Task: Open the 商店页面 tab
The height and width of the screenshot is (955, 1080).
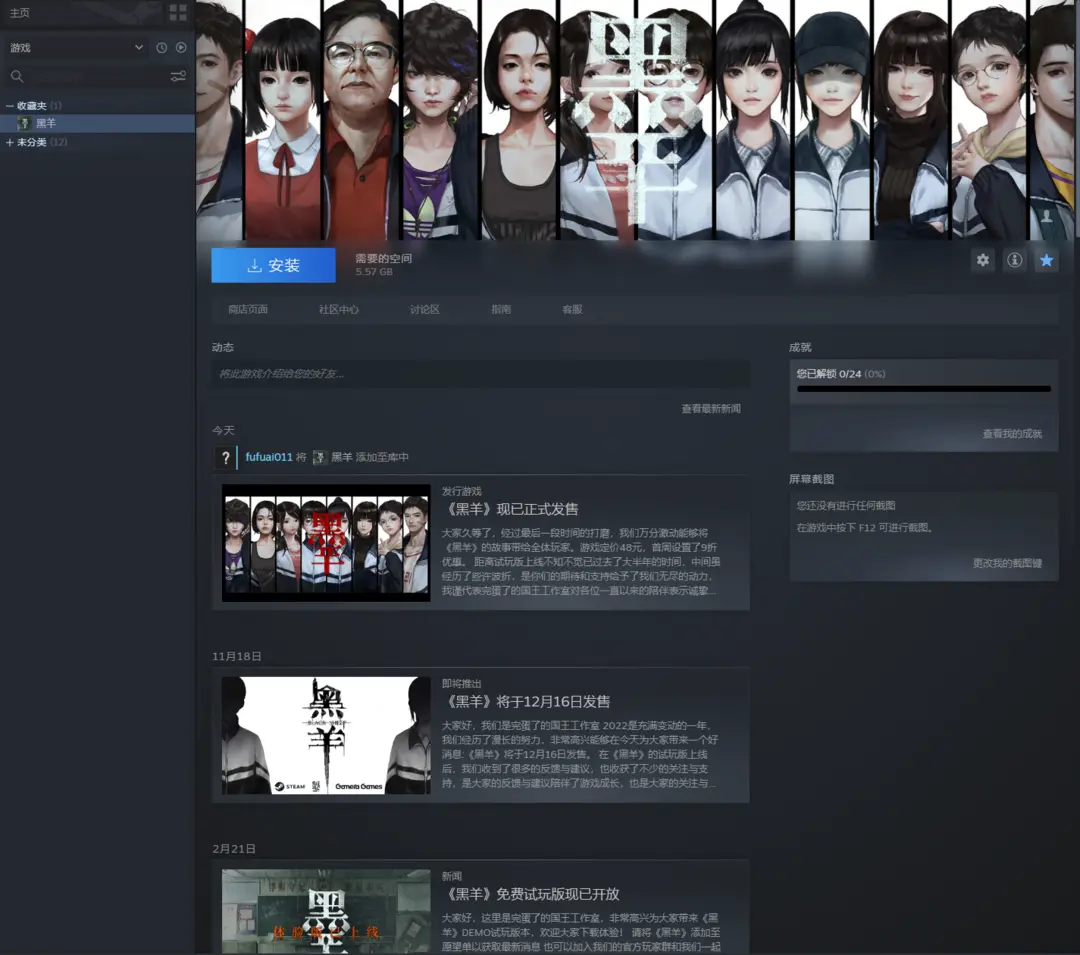Action: click(248, 309)
